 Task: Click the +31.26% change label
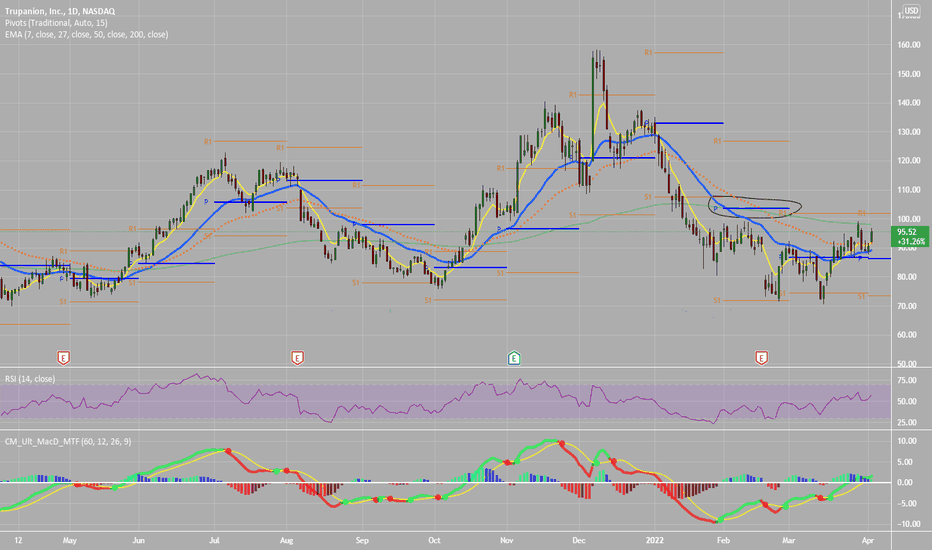click(911, 241)
